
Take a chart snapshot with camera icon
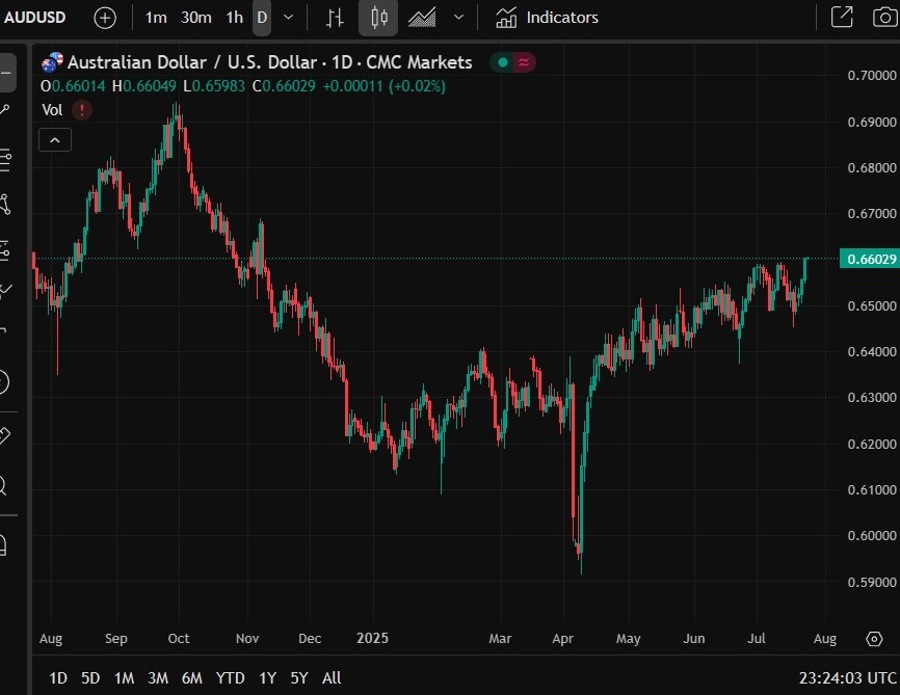(884, 17)
